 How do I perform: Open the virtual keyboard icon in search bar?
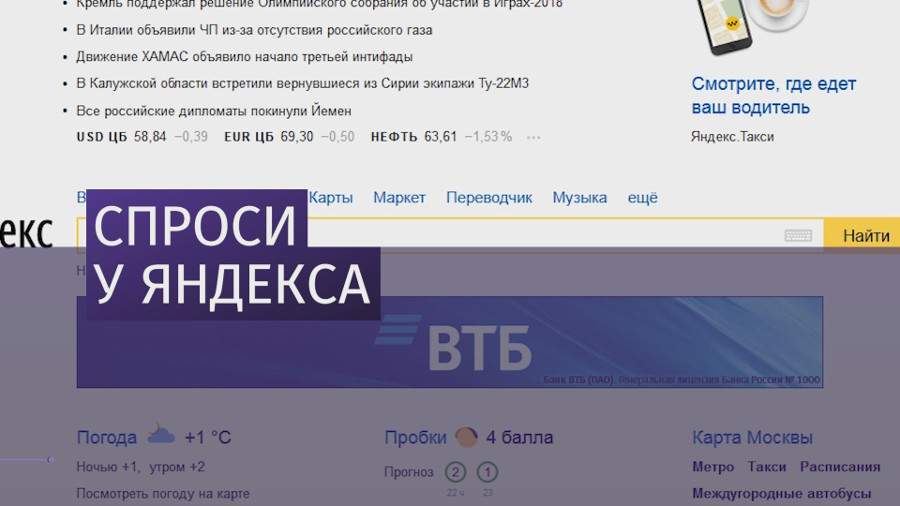pos(798,236)
